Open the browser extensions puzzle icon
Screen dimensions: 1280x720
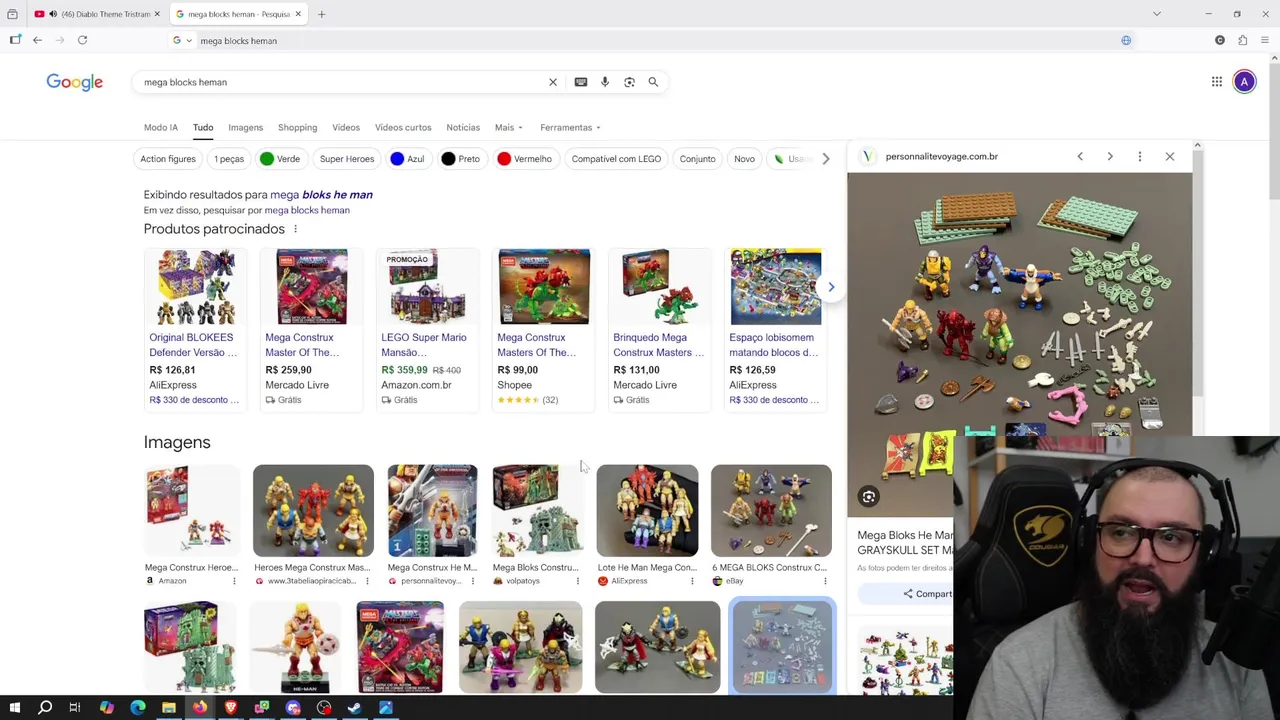point(1242,40)
